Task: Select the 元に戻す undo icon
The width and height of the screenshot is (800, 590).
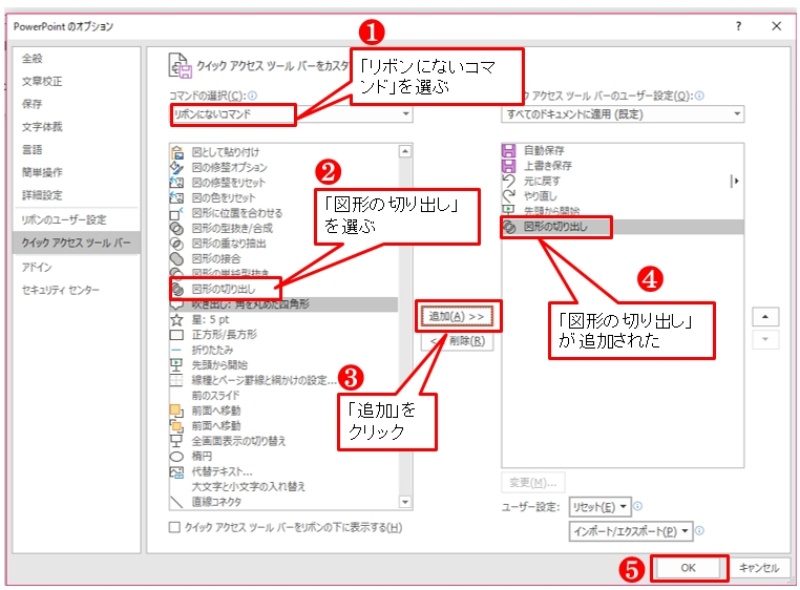Action: pos(509,181)
